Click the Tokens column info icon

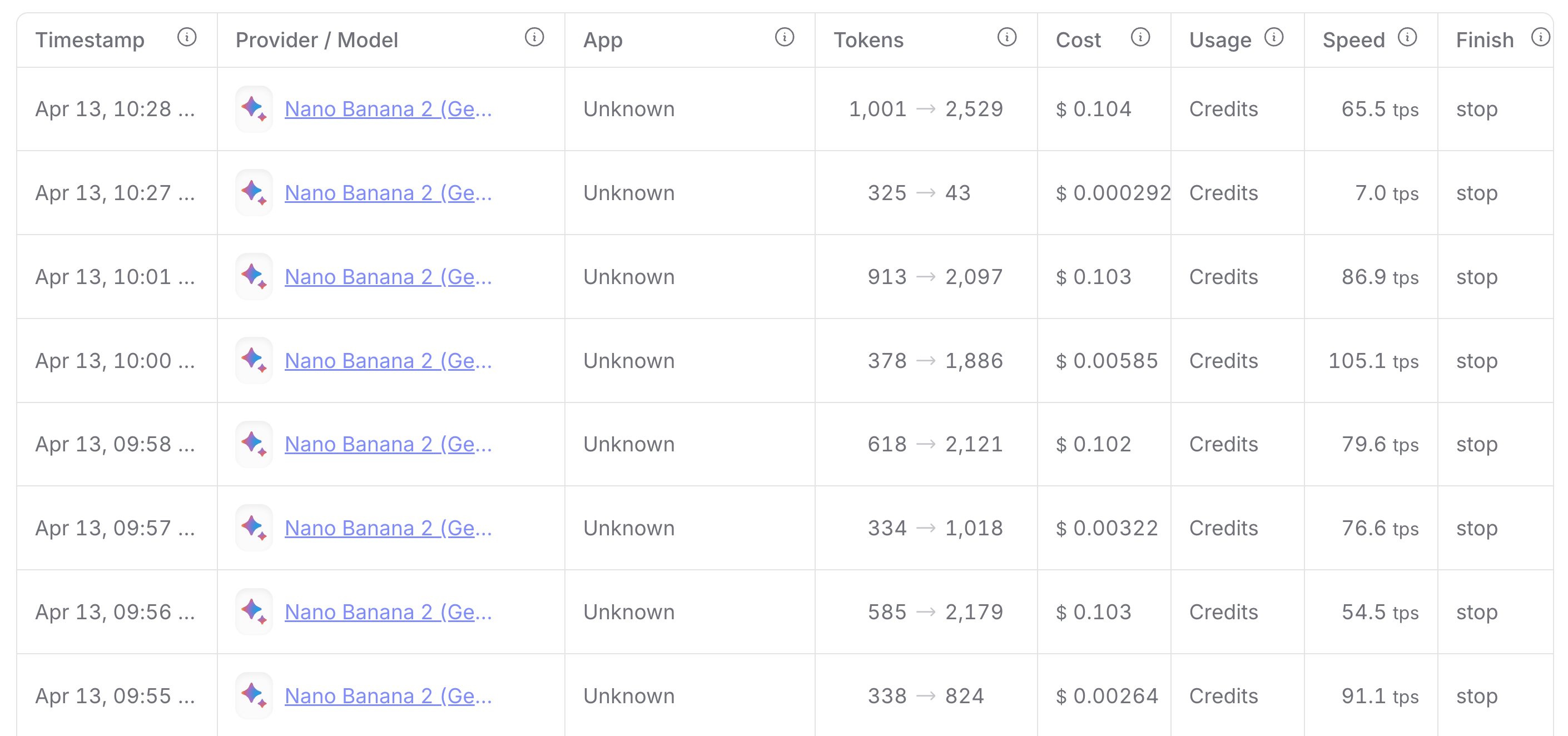tap(1007, 38)
